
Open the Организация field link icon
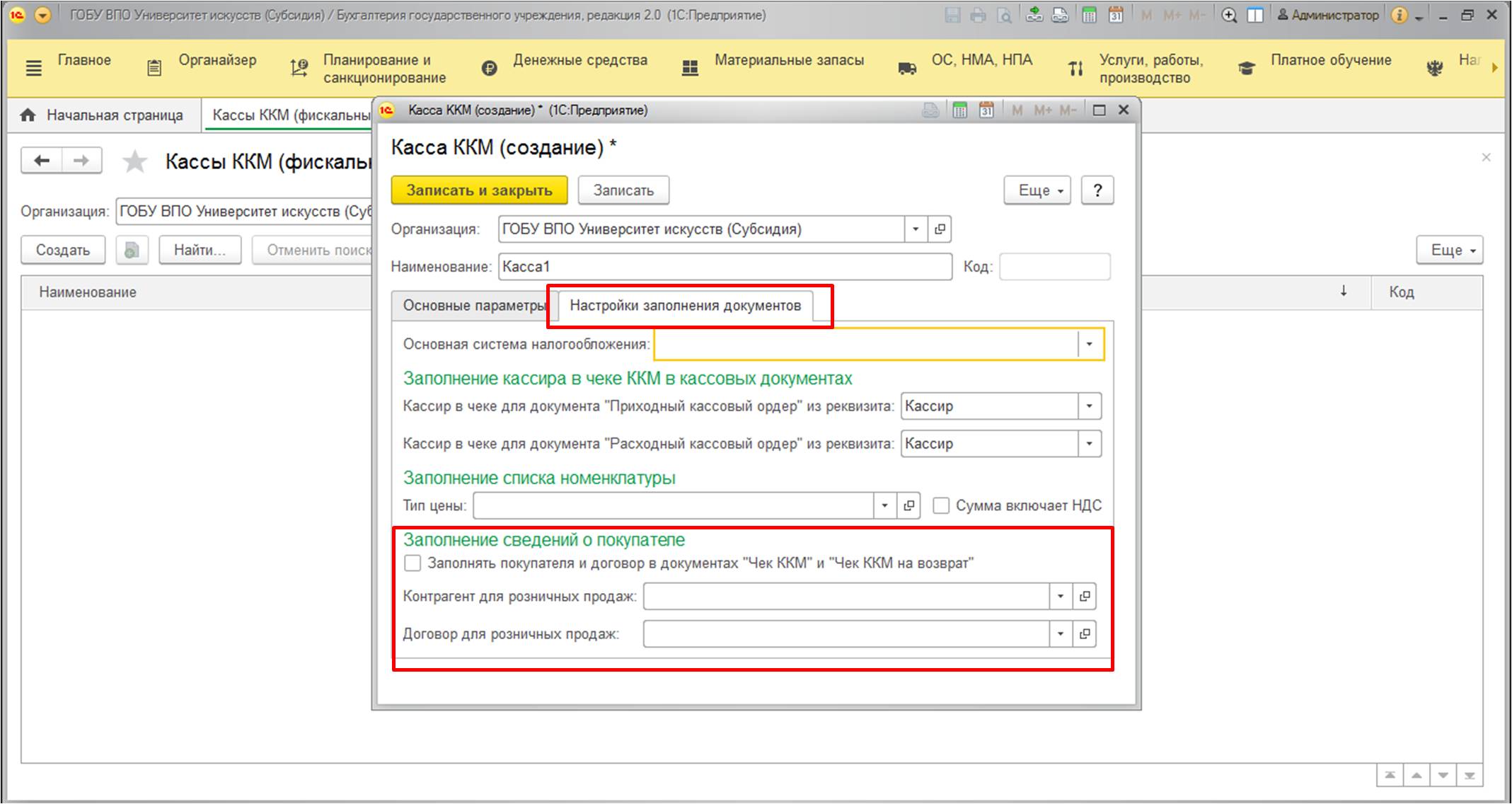tap(939, 229)
